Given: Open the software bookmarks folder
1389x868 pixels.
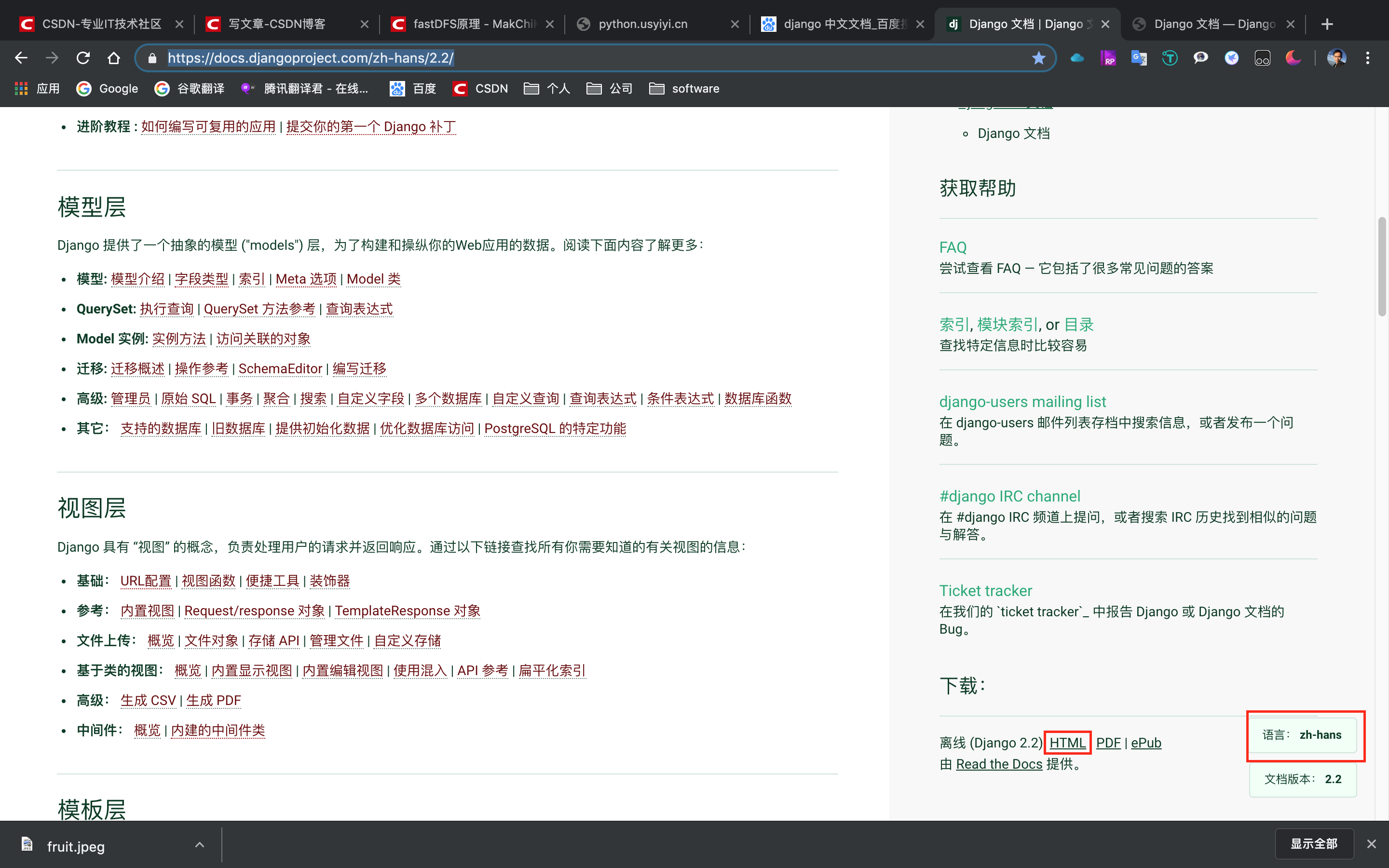Looking at the screenshot, I should pos(684,88).
